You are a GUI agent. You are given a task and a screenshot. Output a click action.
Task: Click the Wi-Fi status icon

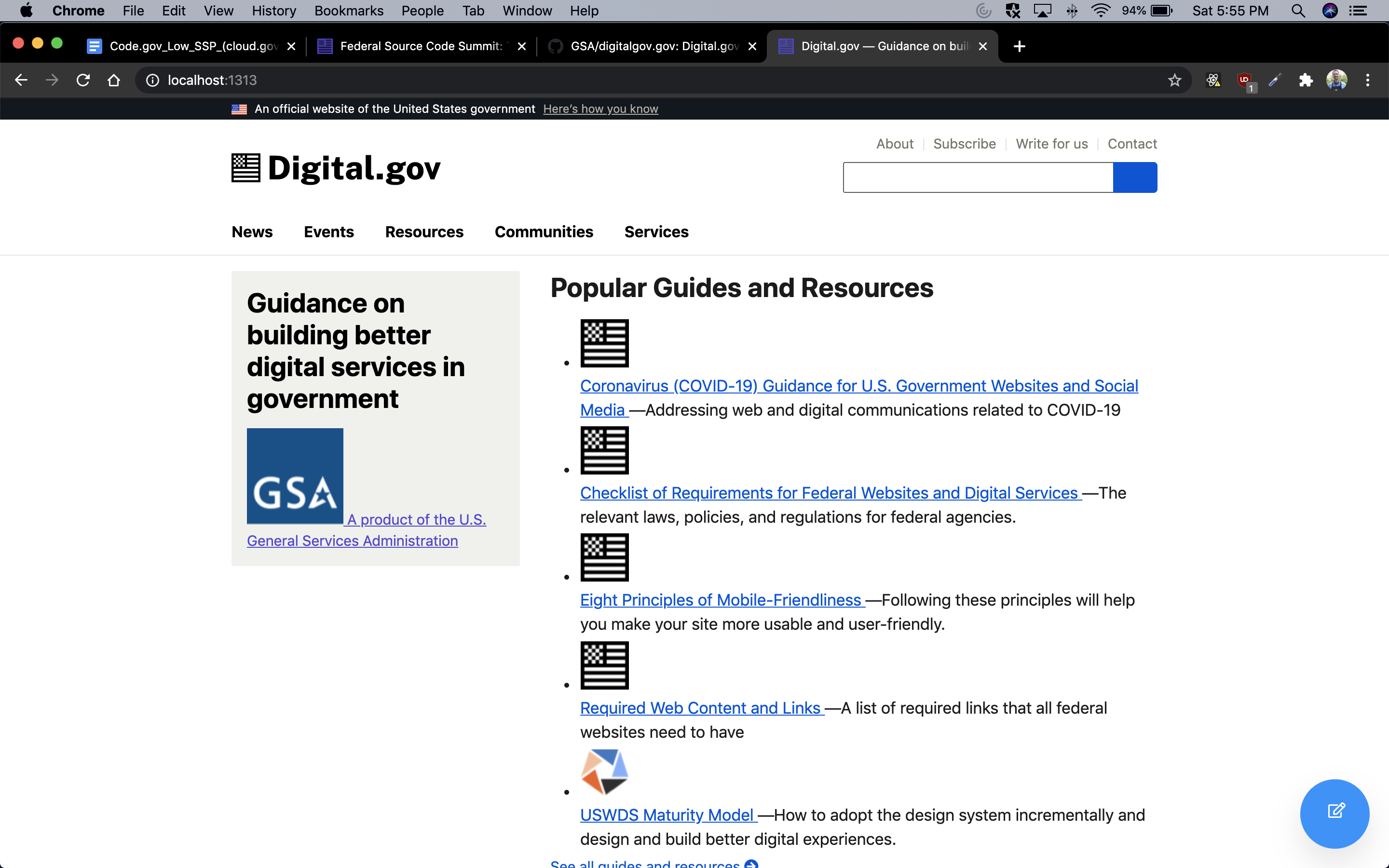(x=1100, y=10)
